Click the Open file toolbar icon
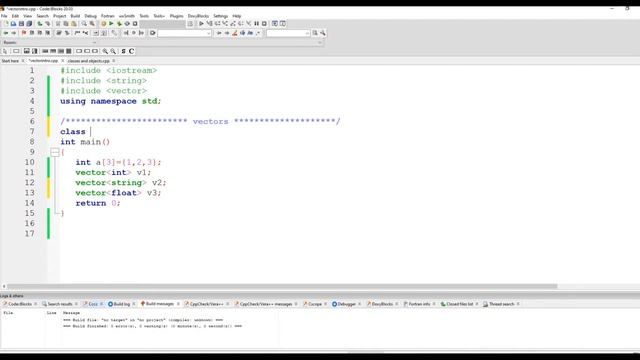Image resolution: width=640 pixels, height=360 pixels. click(x=13, y=24)
